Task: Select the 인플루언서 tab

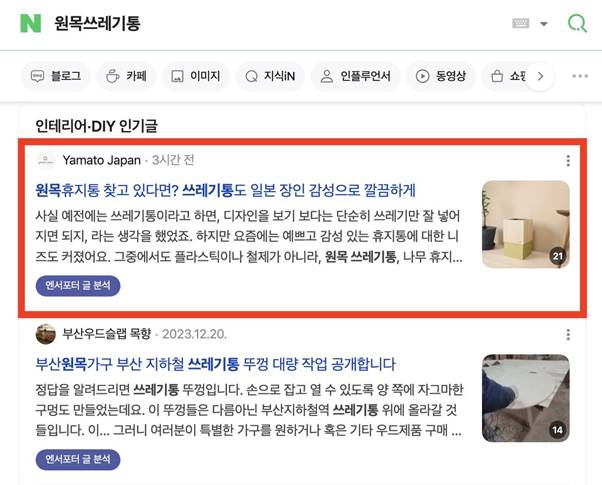Action: (x=356, y=76)
